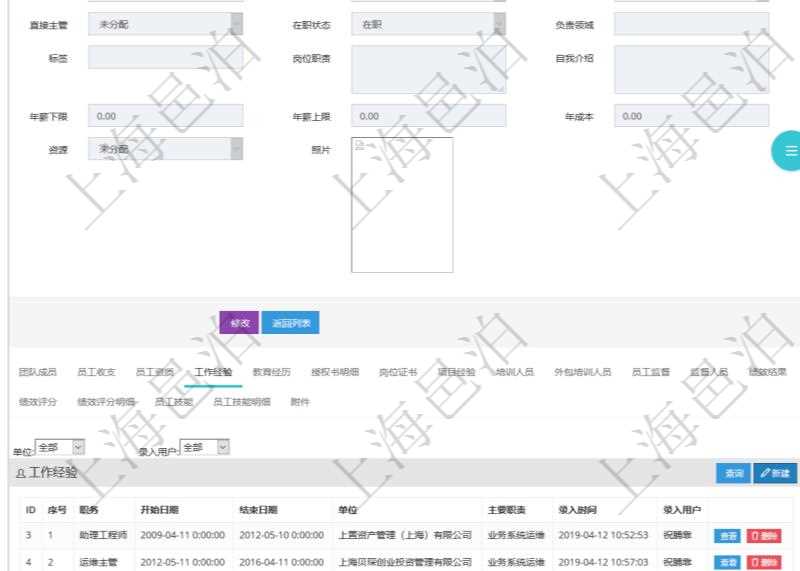Switch to the 项目经验 tab
800x571 pixels.
[x=456, y=372]
